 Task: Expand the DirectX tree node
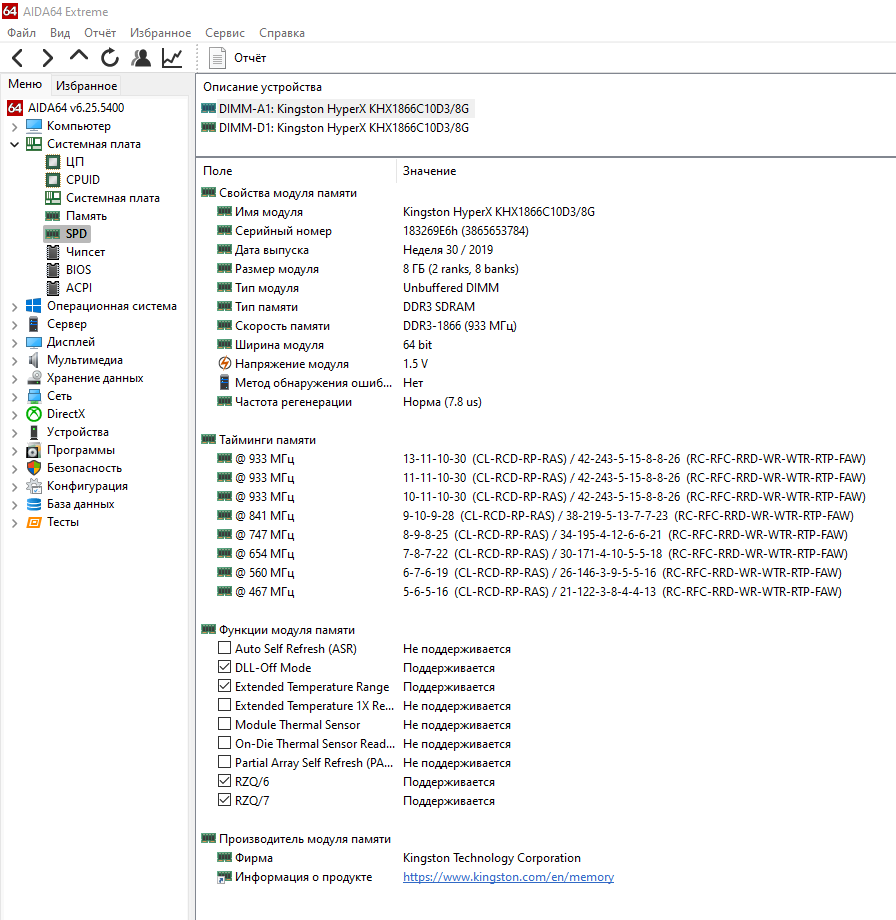(15, 414)
